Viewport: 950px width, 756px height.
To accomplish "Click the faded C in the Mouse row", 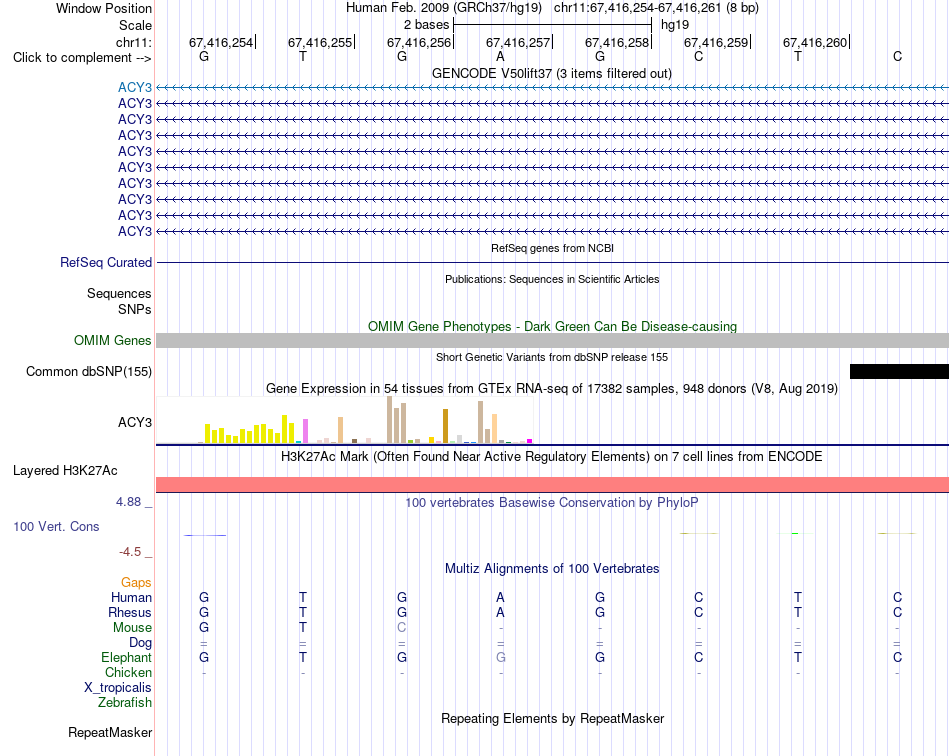I will tap(402, 628).
